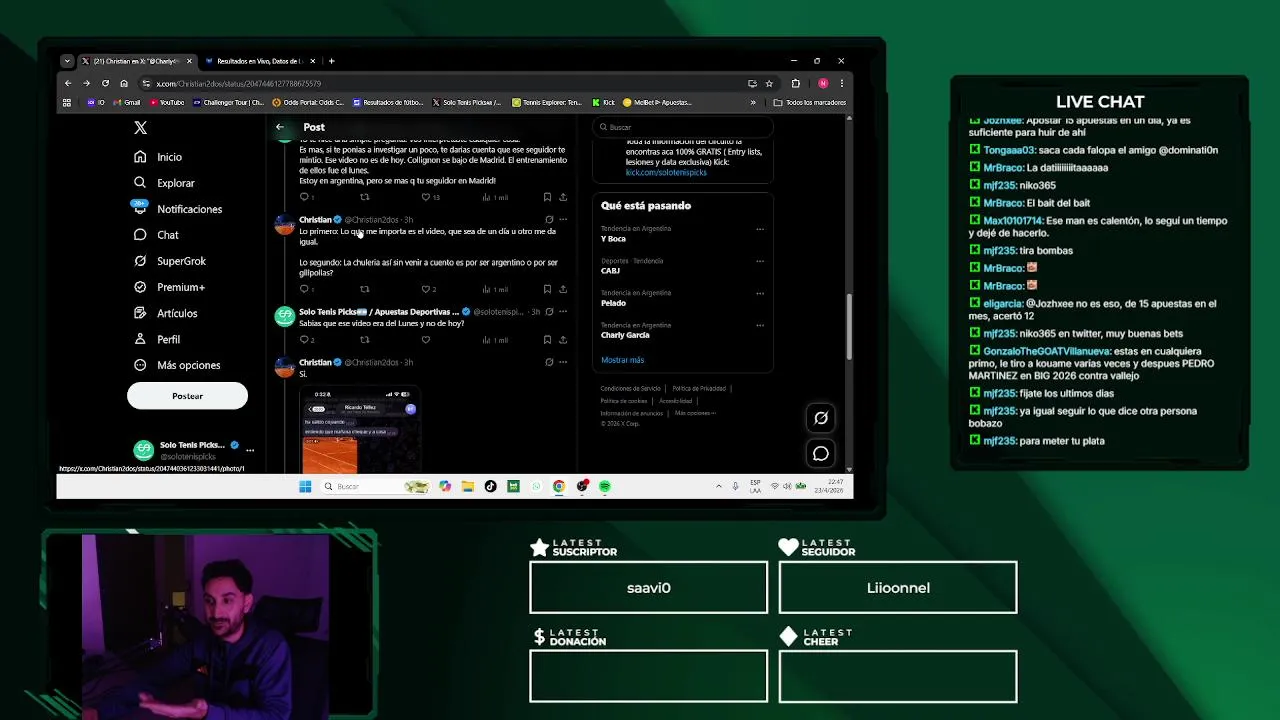Show the hidden bookmarks overflow chevron
The width and height of the screenshot is (1280, 720).
[753, 102]
